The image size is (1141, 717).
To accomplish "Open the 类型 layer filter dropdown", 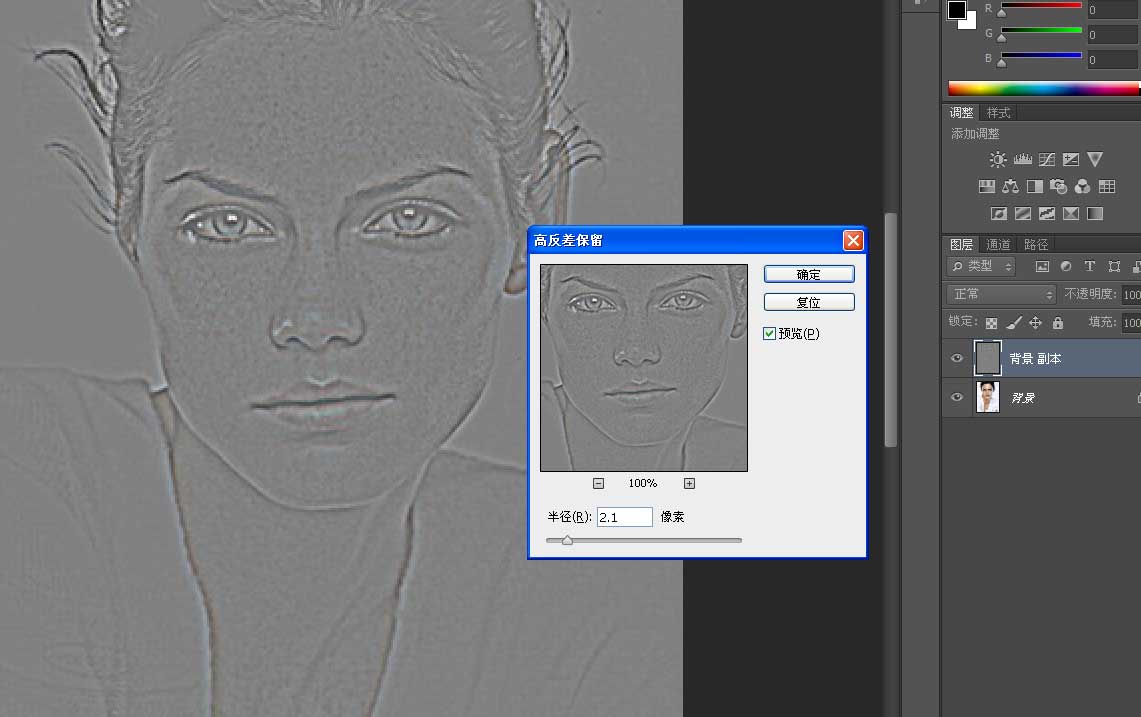I will [982, 266].
